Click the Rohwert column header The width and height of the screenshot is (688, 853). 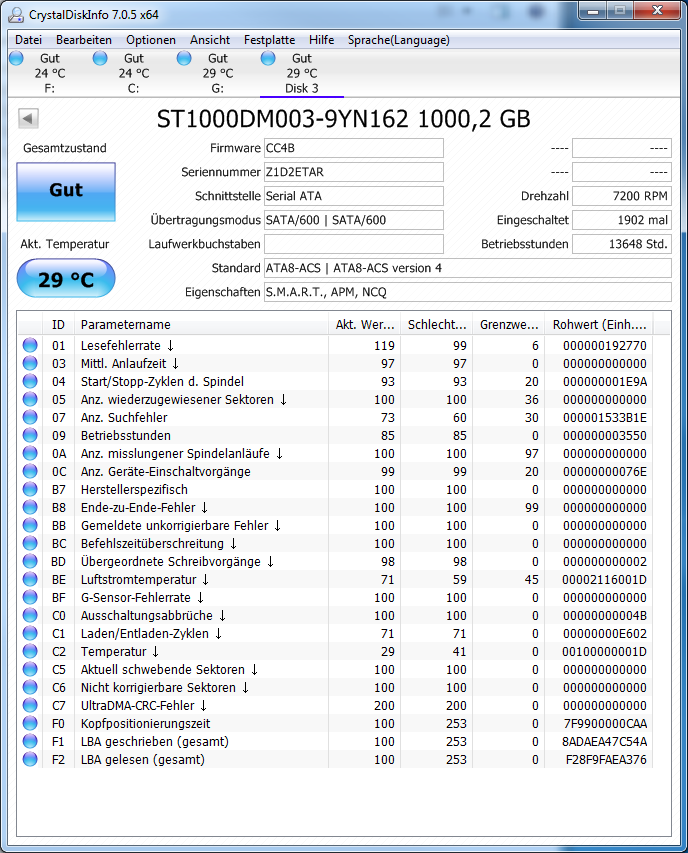pos(599,325)
